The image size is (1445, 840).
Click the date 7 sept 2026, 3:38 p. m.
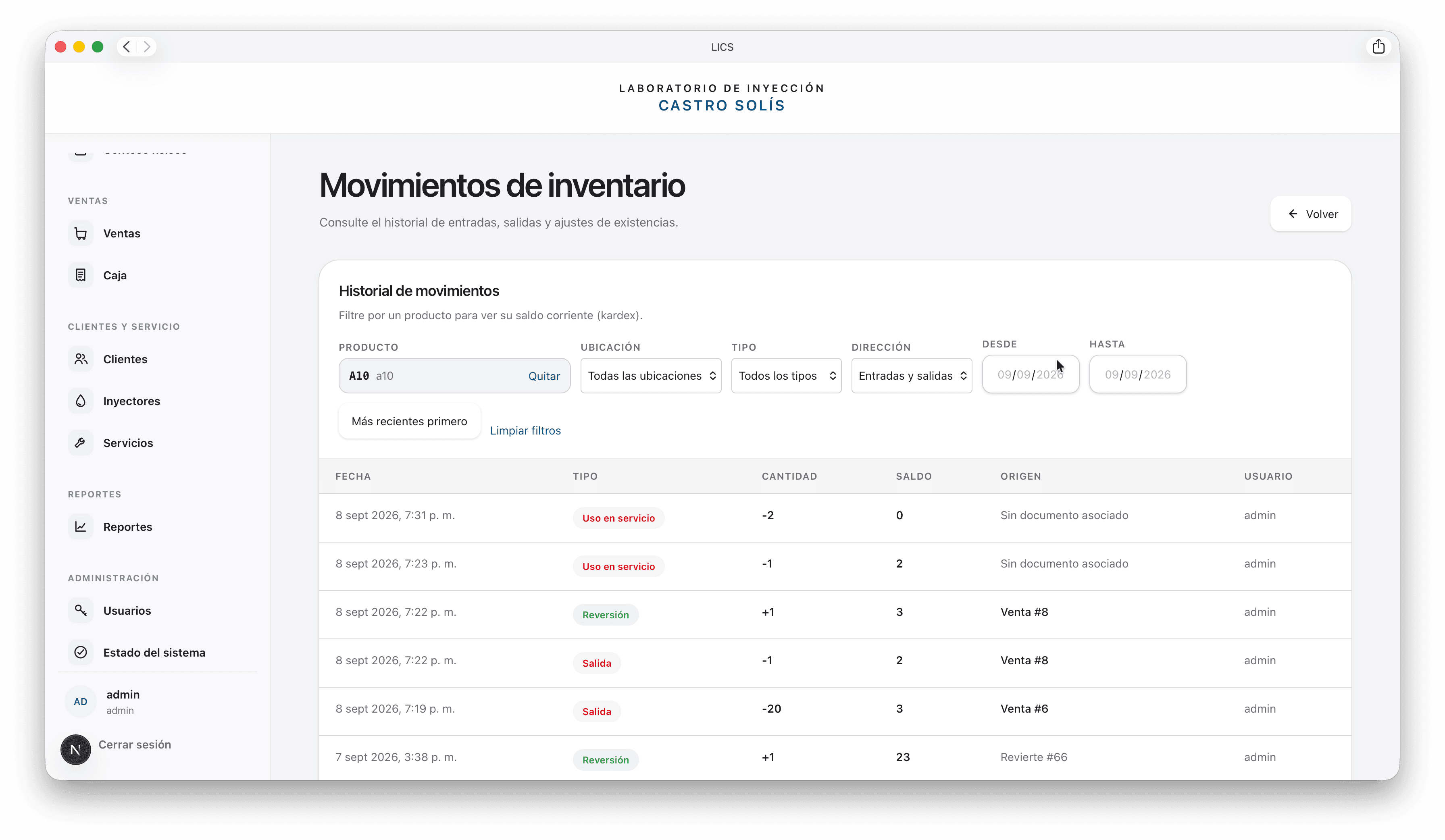tap(396, 757)
